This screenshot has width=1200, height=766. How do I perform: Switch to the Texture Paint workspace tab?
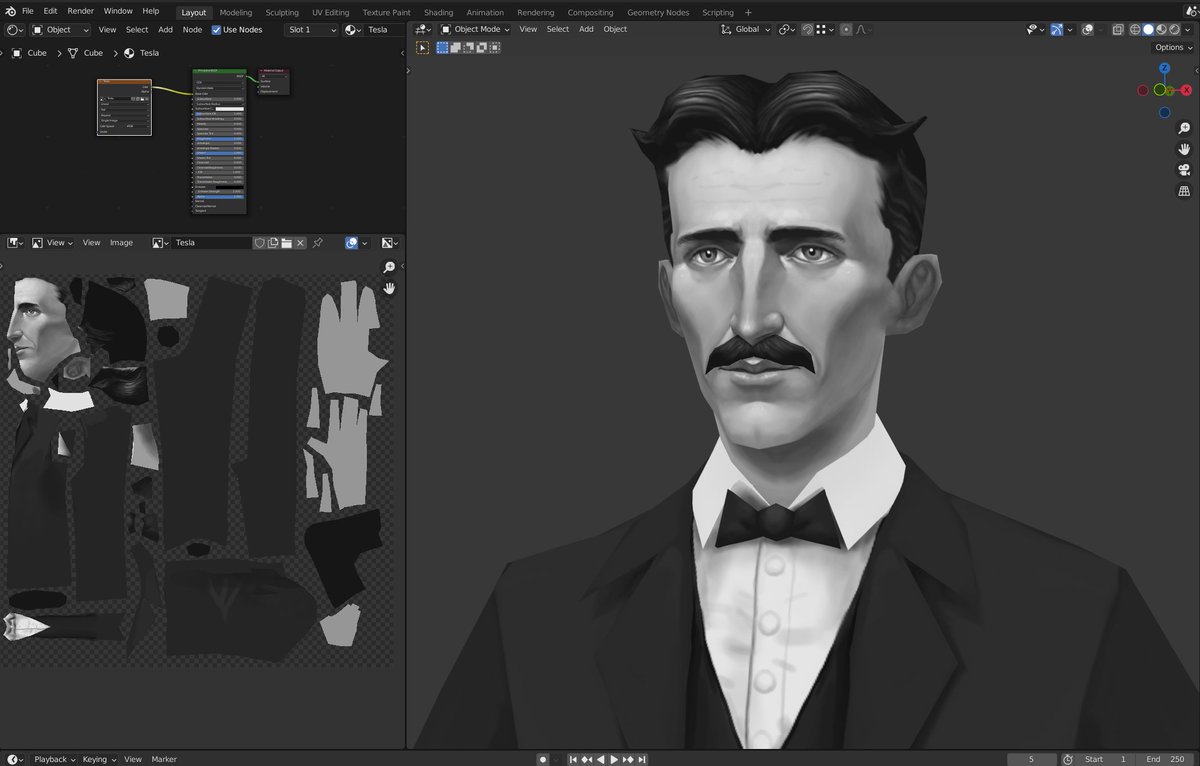[x=386, y=12]
